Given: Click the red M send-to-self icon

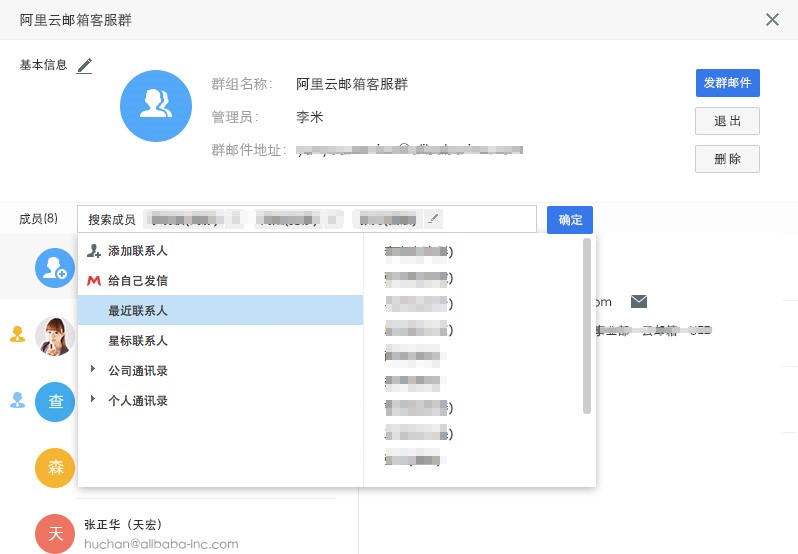Looking at the screenshot, I should click(94, 280).
